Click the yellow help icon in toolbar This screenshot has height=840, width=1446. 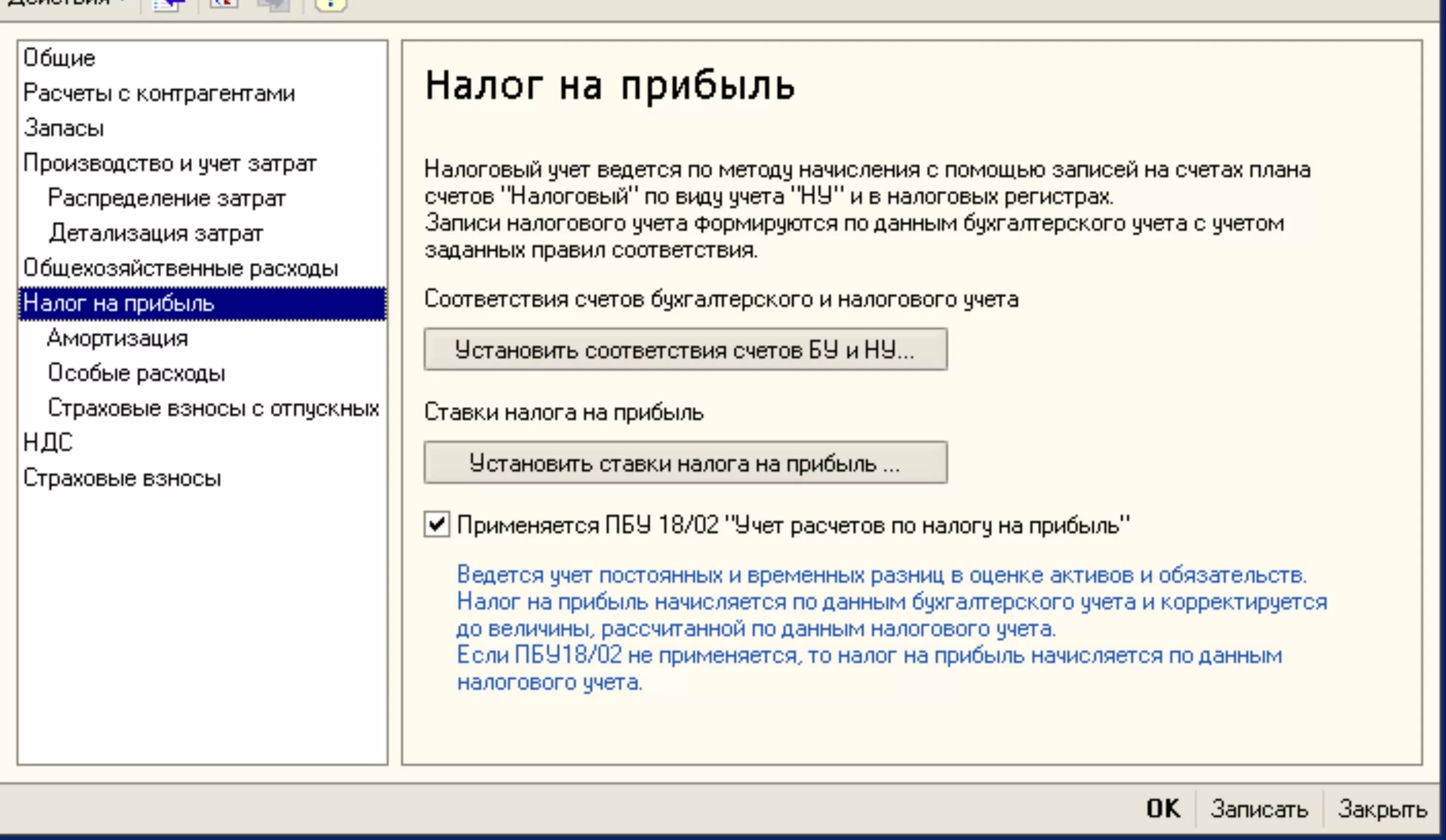[331, 5]
